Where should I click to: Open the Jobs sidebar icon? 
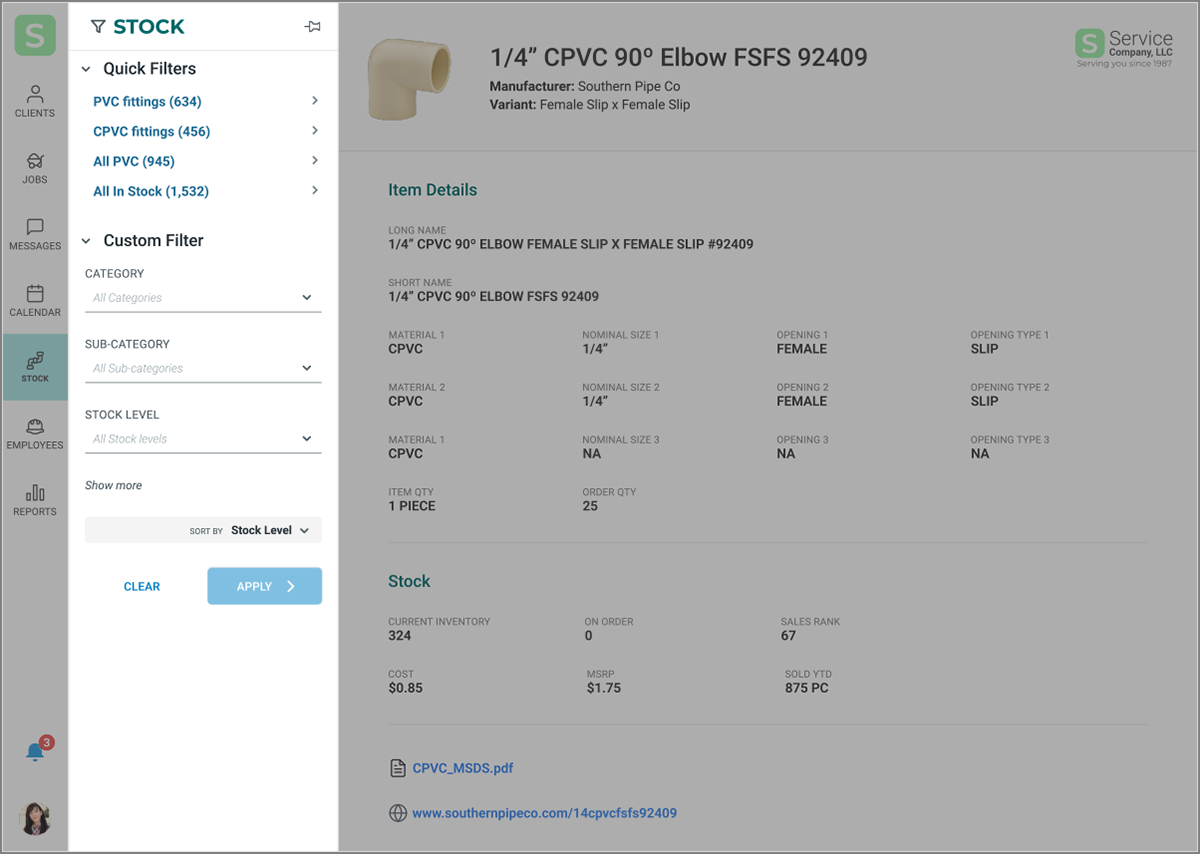click(x=35, y=168)
